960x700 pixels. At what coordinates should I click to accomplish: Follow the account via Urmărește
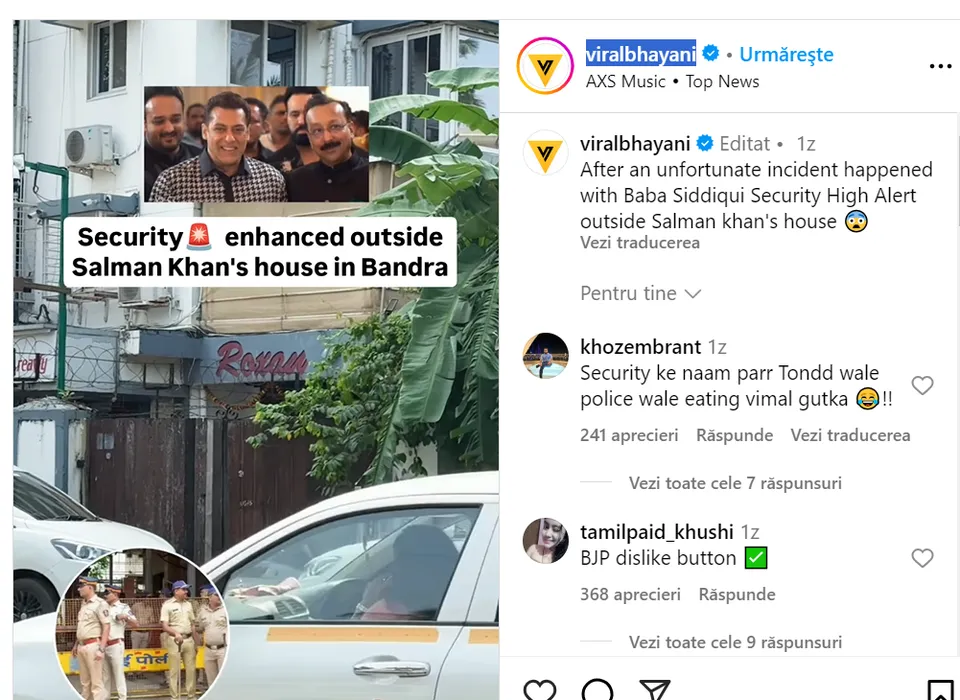(x=786, y=55)
